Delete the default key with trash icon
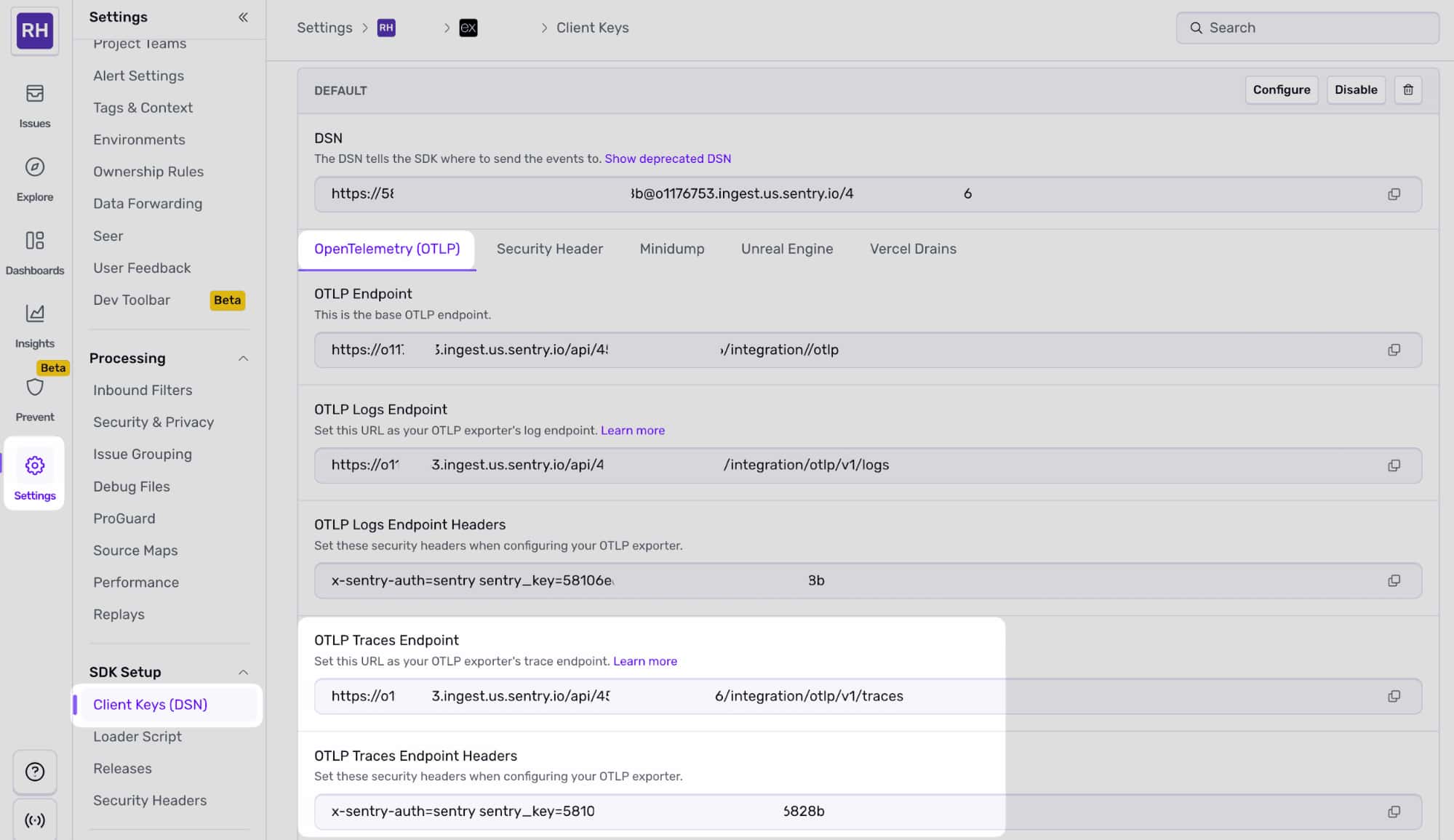Image resolution: width=1454 pixels, height=840 pixels. pyautogui.click(x=1407, y=90)
